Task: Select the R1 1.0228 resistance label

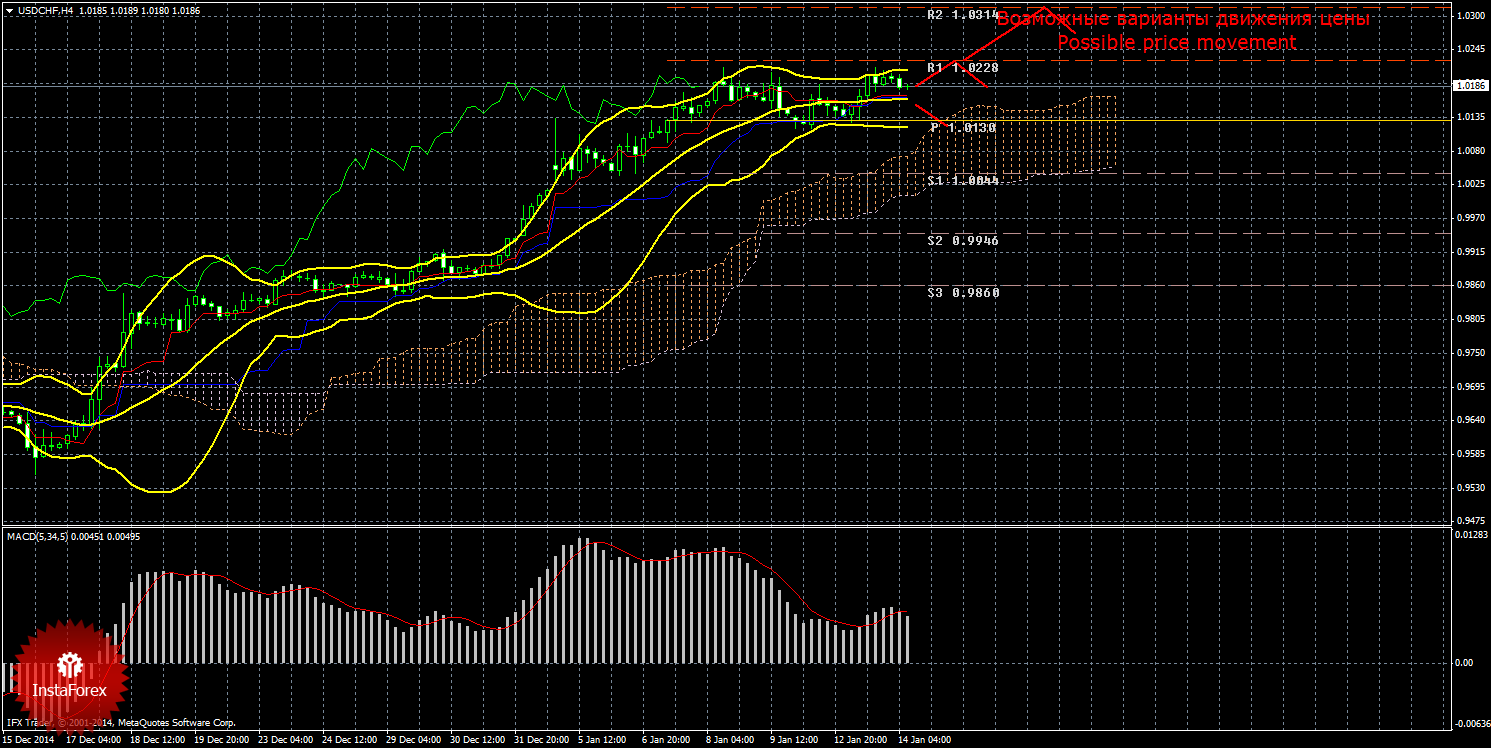Action: (x=962, y=67)
